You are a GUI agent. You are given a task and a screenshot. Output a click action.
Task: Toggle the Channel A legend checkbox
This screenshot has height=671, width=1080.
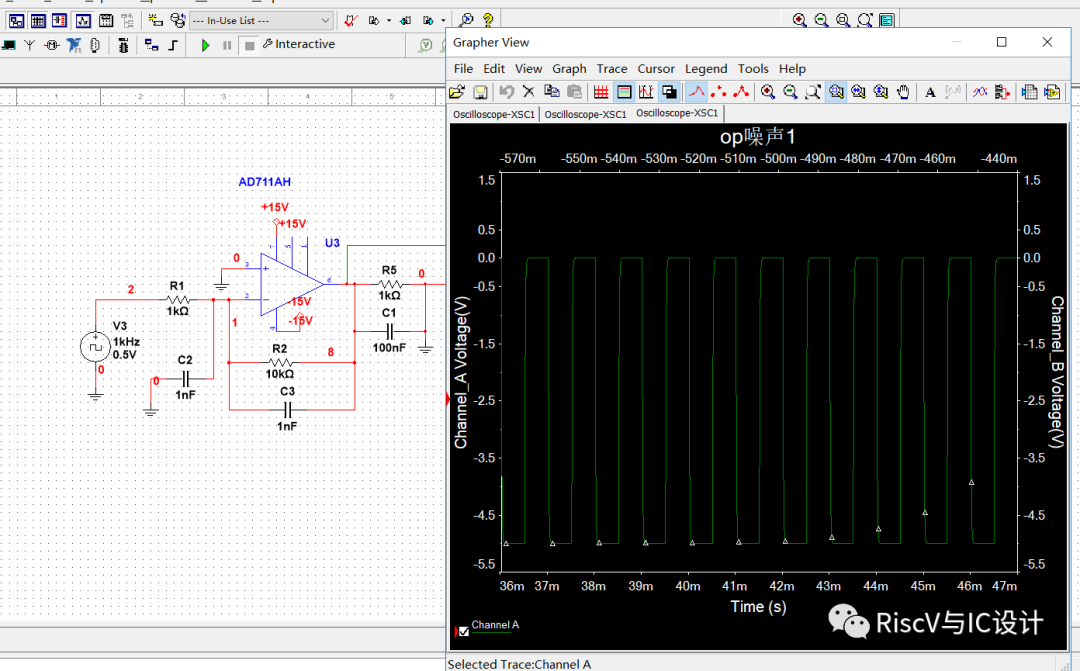pos(463,632)
